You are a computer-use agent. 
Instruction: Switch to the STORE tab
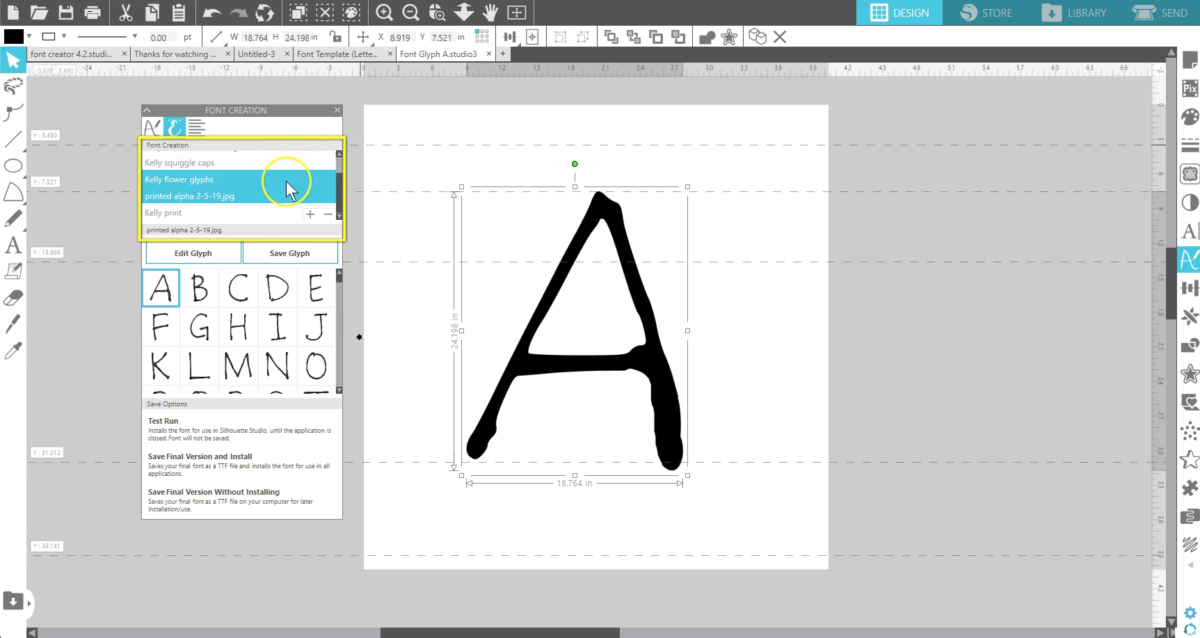coord(986,13)
